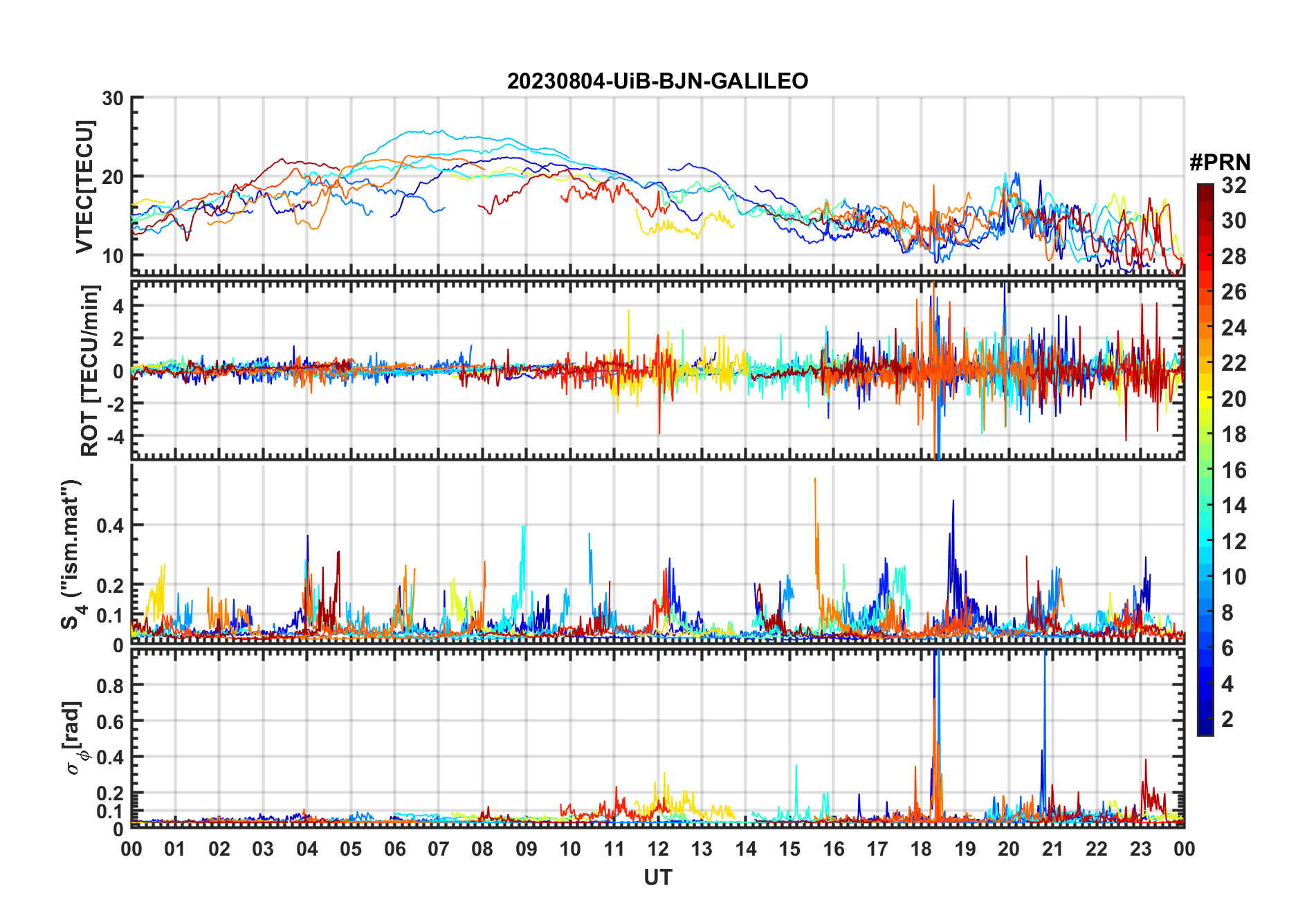1316x920 pixels.
Task: Select the 30 tick label on PRN colorbar
Action: click(x=1234, y=221)
